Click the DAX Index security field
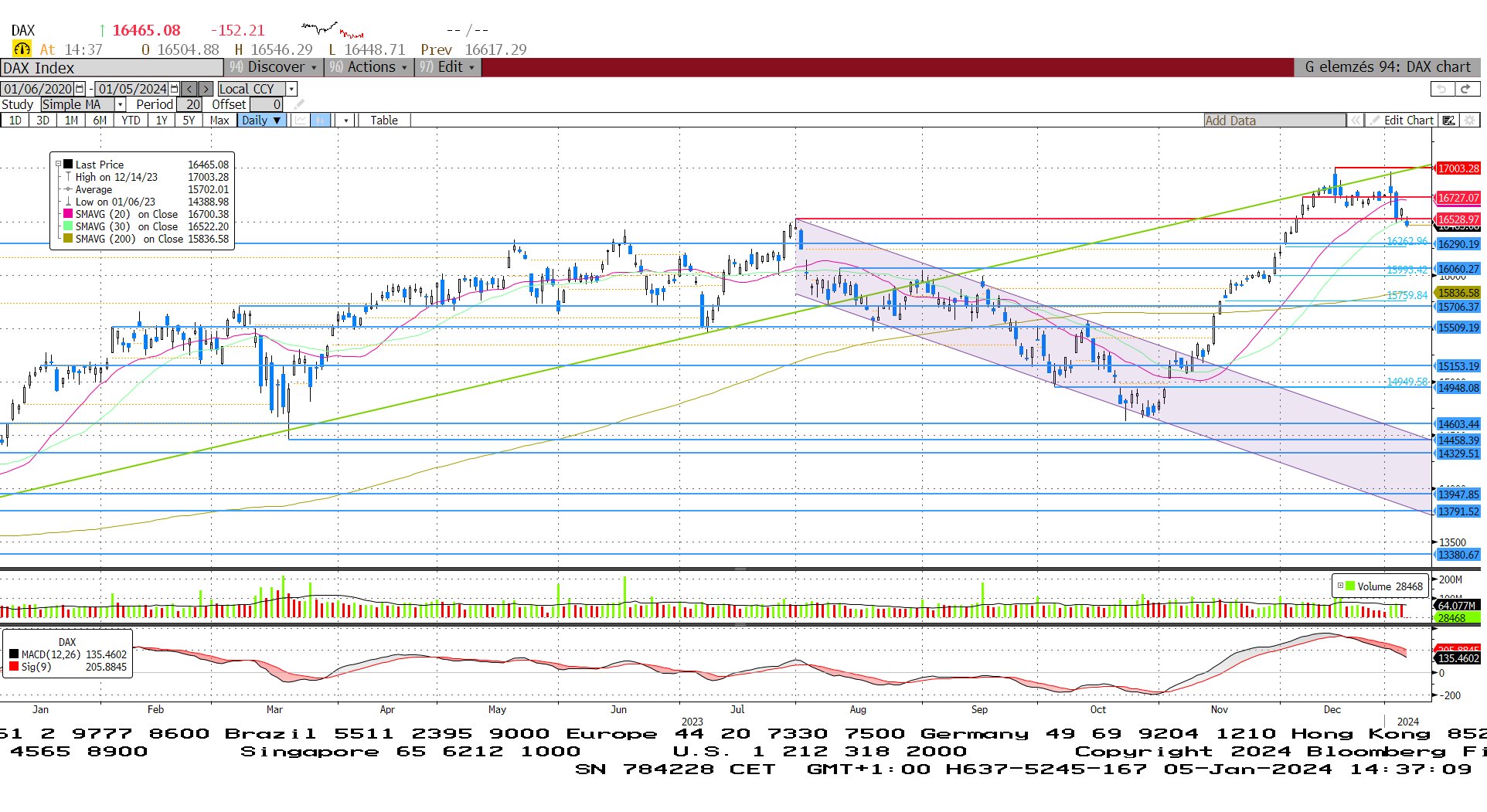The width and height of the screenshot is (1487, 812). [x=111, y=67]
